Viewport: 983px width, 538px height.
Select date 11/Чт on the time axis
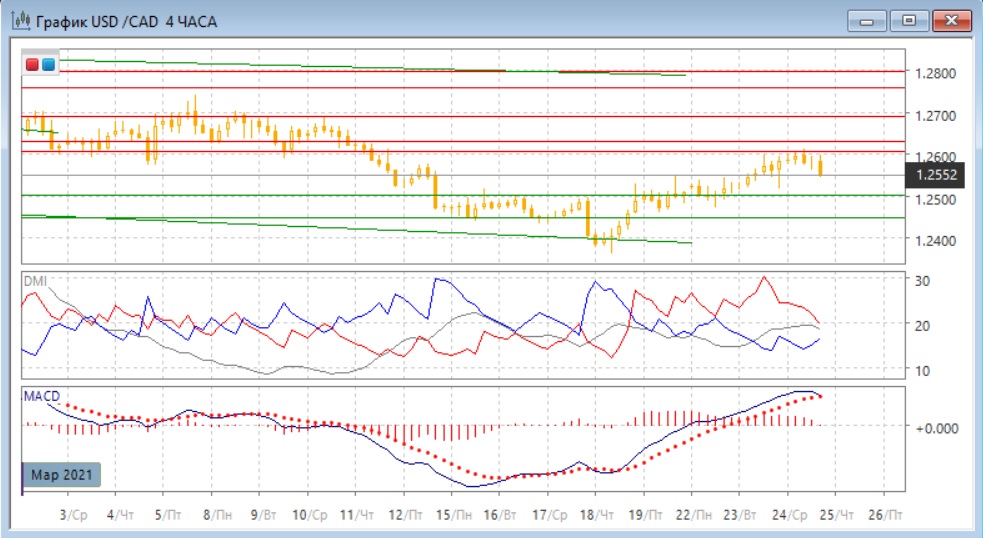[x=357, y=515]
